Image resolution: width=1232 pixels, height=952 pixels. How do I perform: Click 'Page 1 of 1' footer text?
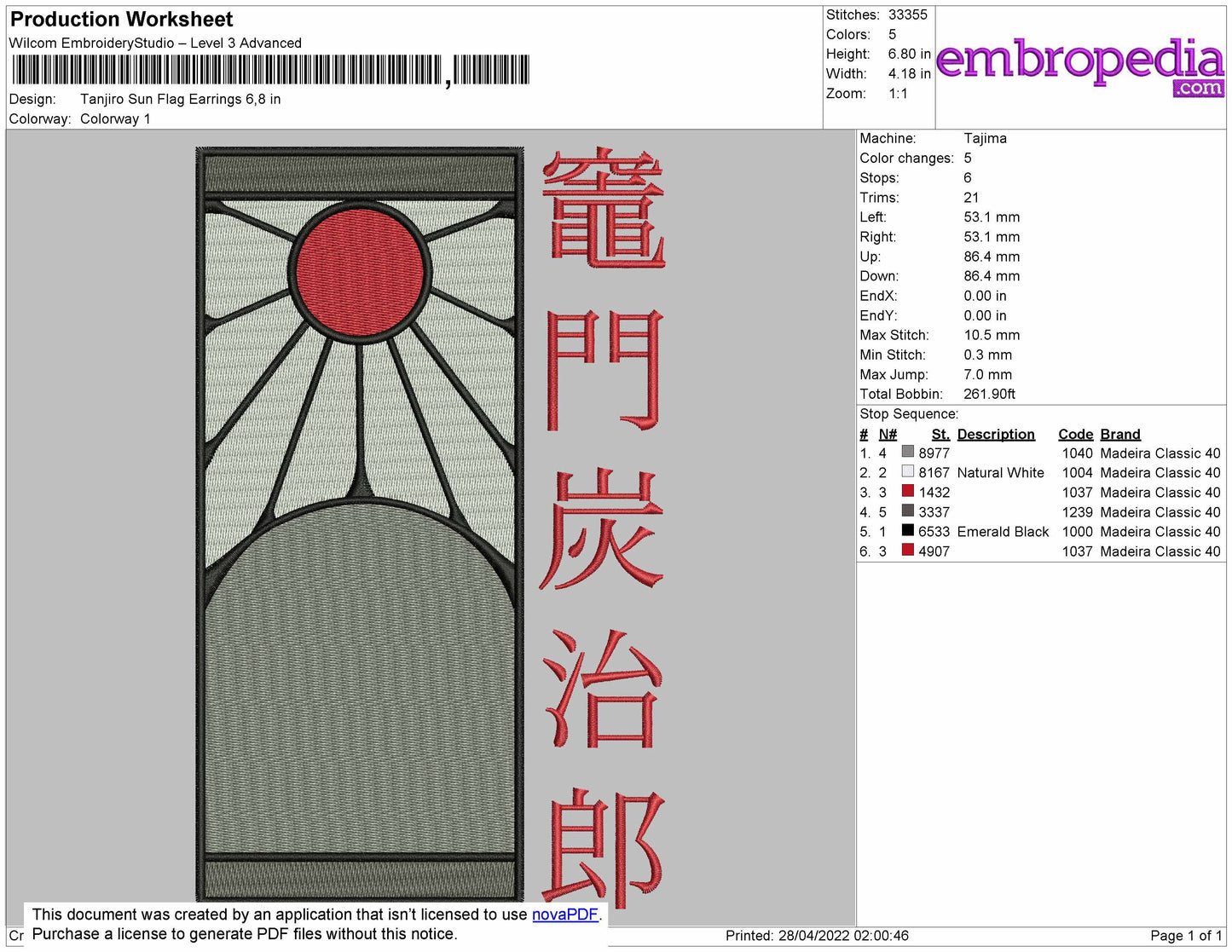(x=1186, y=935)
